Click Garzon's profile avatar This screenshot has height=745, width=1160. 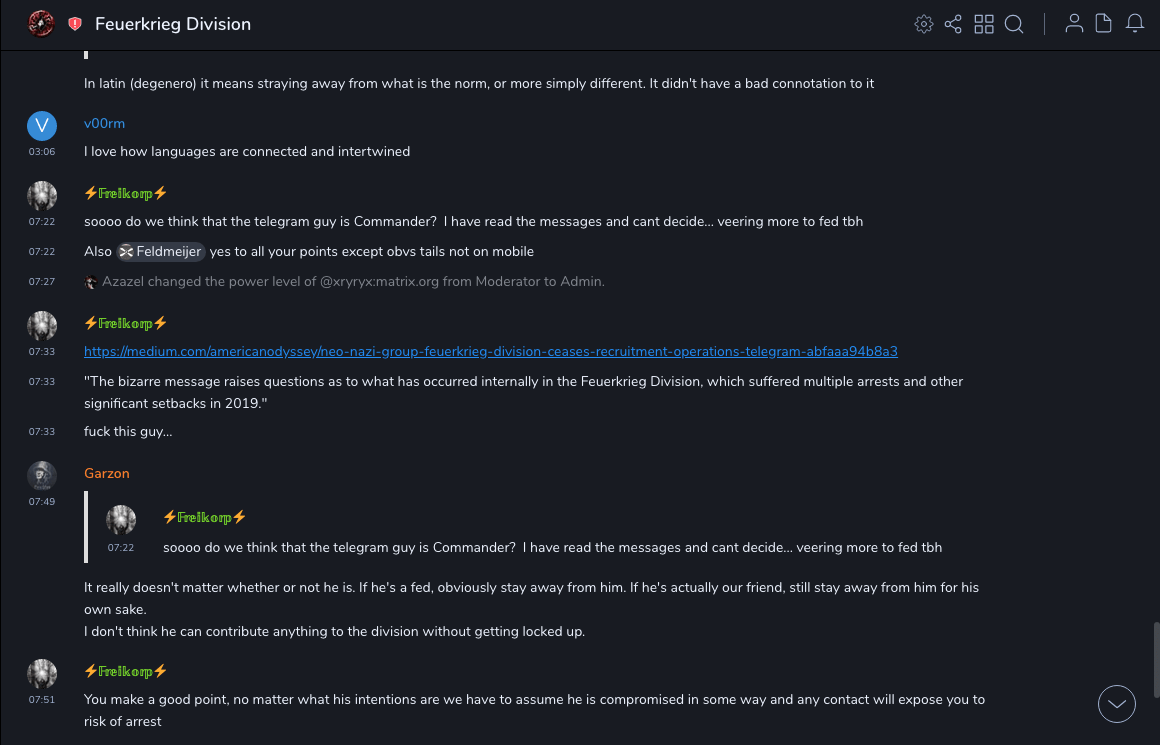tap(41, 475)
